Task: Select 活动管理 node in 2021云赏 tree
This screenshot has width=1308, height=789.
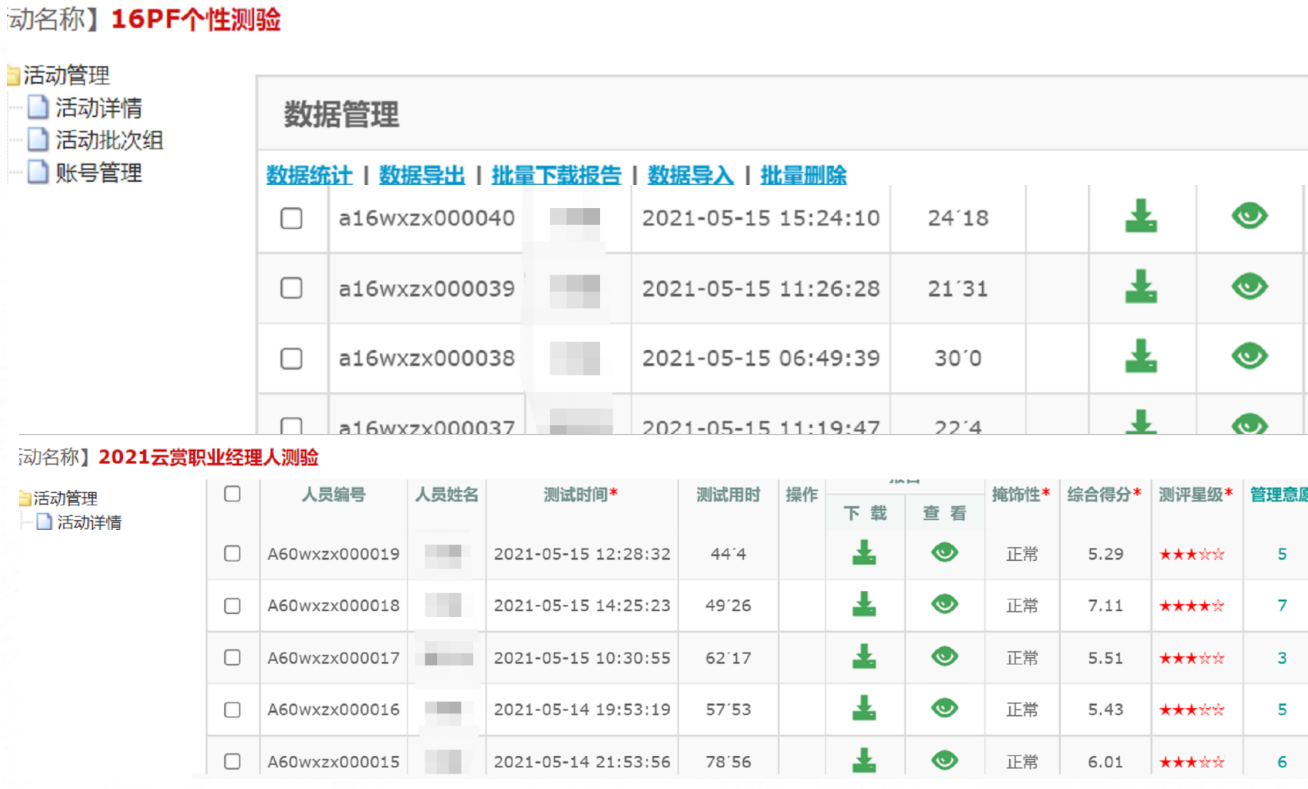Action: tap(66, 498)
